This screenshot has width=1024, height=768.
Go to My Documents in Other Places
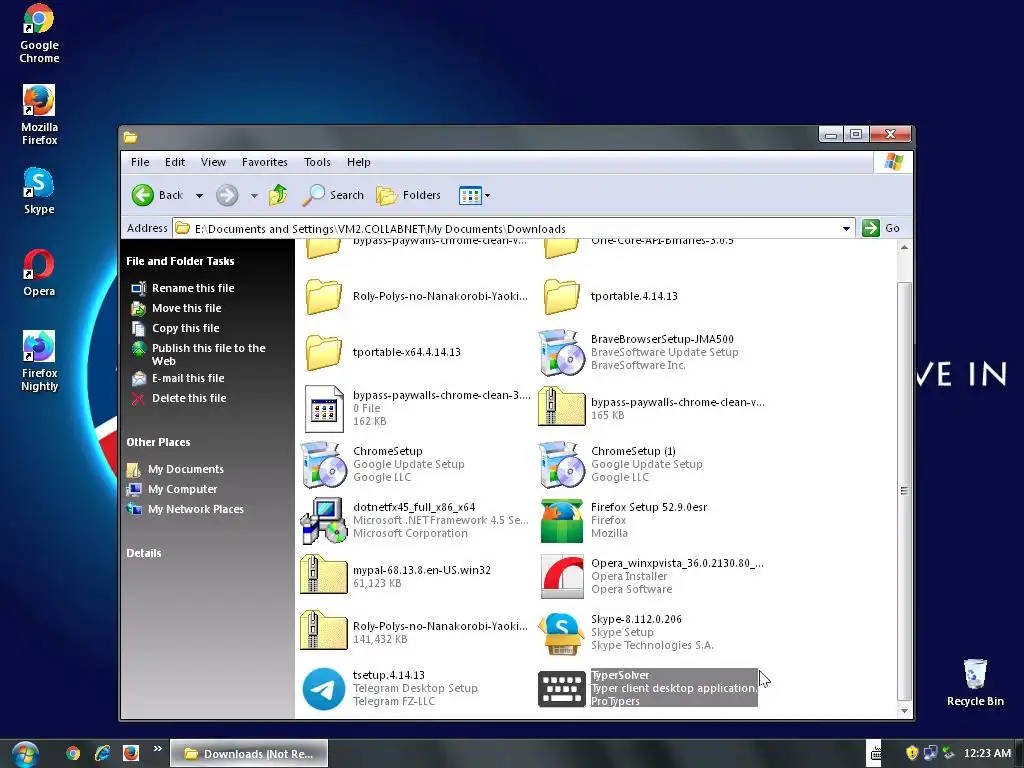(185, 469)
